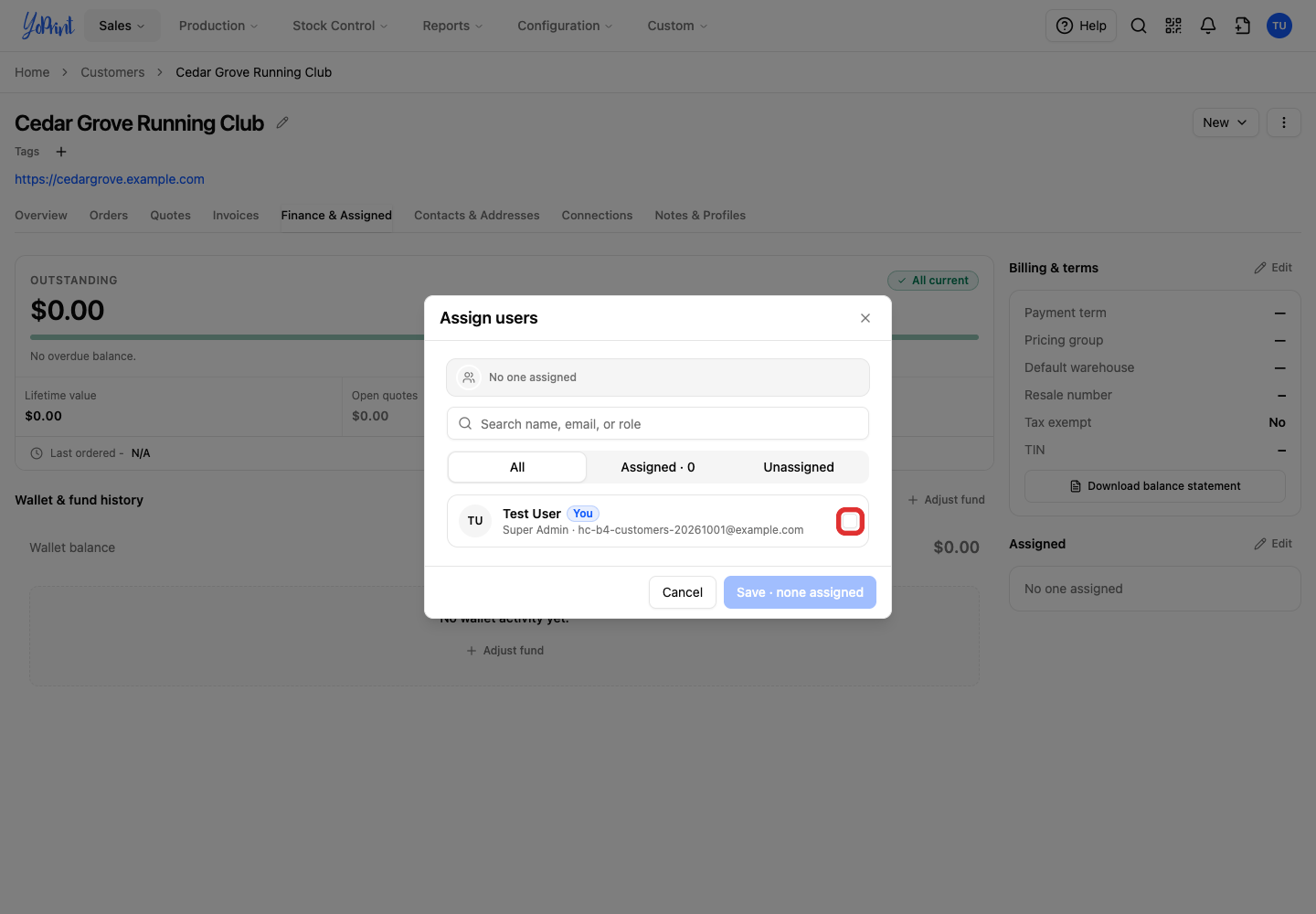This screenshot has width=1316, height=914.
Task: Show the Assigned · 0 filter
Action: click(x=658, y=467)
